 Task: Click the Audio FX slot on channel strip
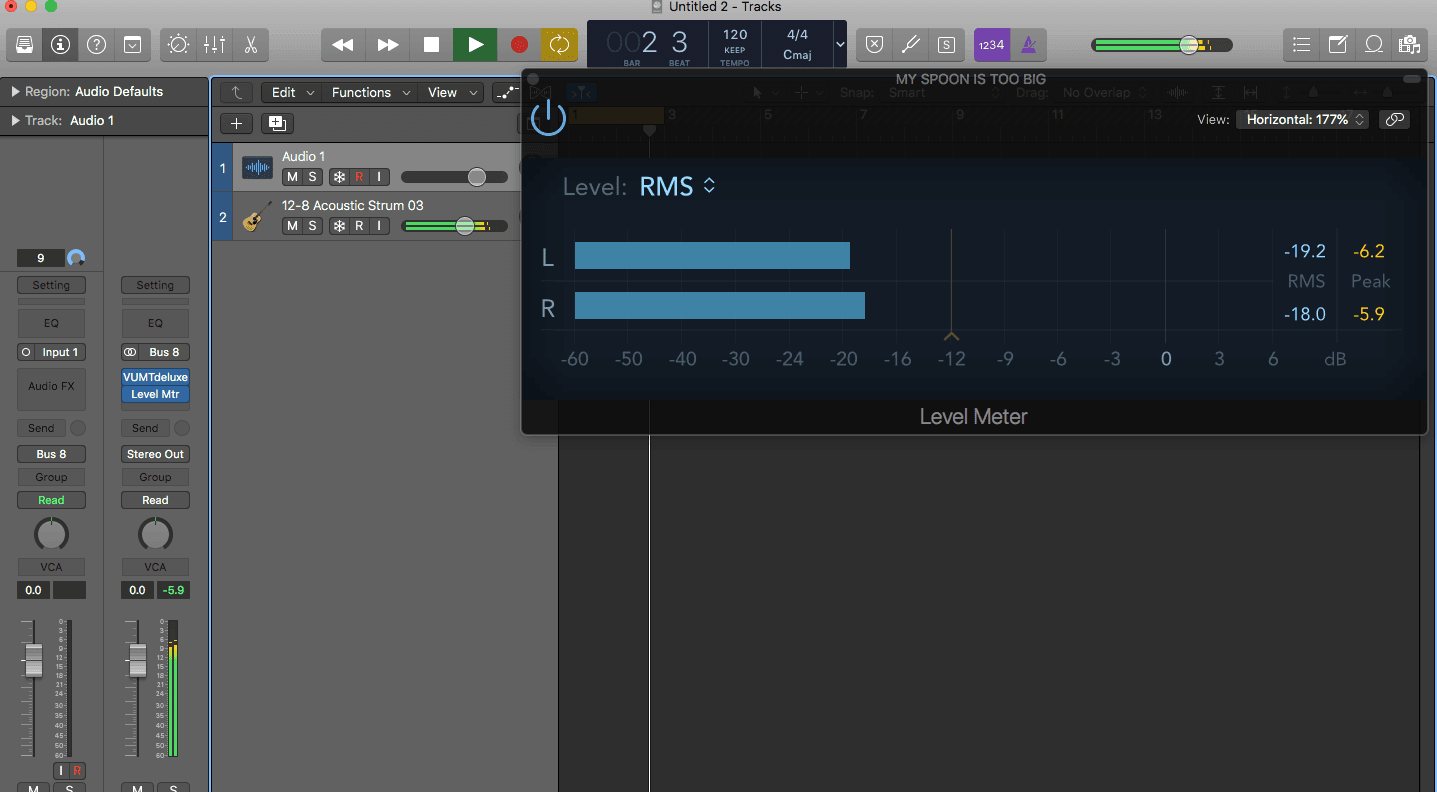click(x=51, y=387)
